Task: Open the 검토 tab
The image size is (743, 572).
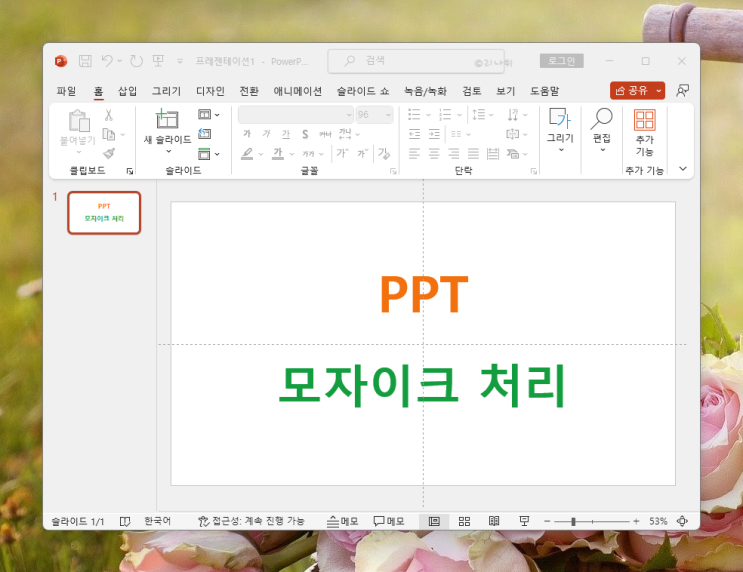Action: (x=471, y=91)
